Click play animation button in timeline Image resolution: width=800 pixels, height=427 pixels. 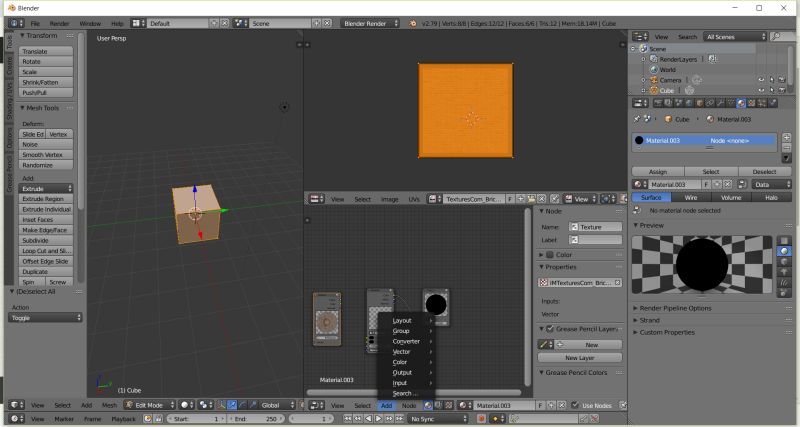(x=378, y=418)
